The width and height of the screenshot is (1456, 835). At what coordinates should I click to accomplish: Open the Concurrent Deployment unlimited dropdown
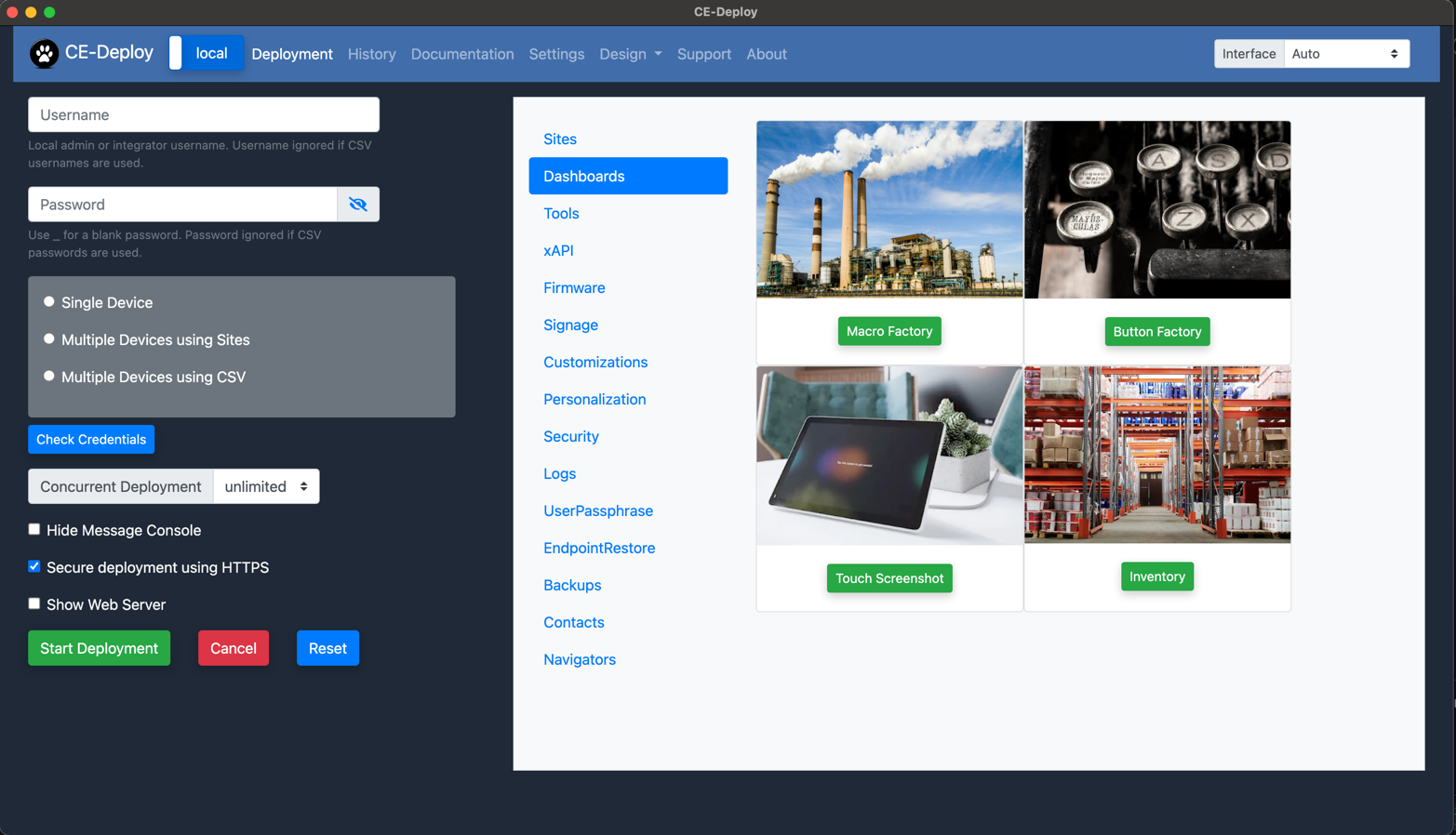tap(266, 486)
